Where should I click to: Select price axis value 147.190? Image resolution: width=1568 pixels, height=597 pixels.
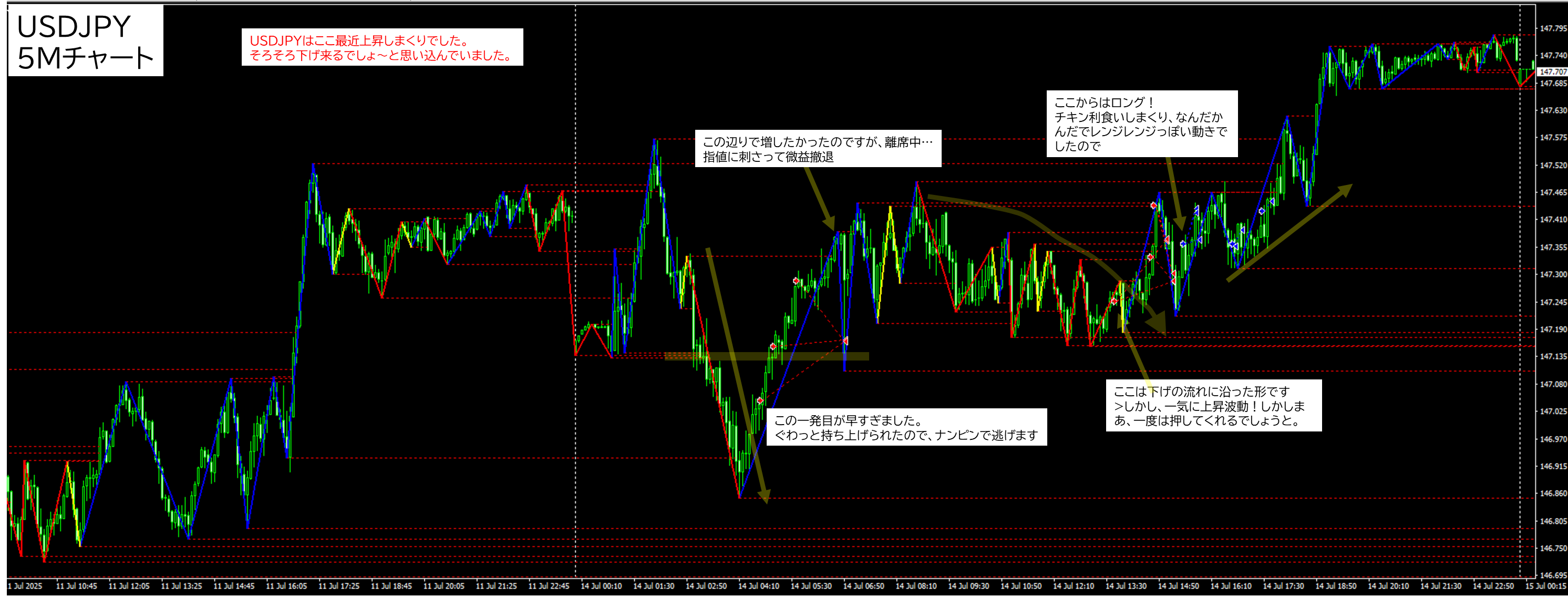pyautogui.click(x=1553, y=329)
